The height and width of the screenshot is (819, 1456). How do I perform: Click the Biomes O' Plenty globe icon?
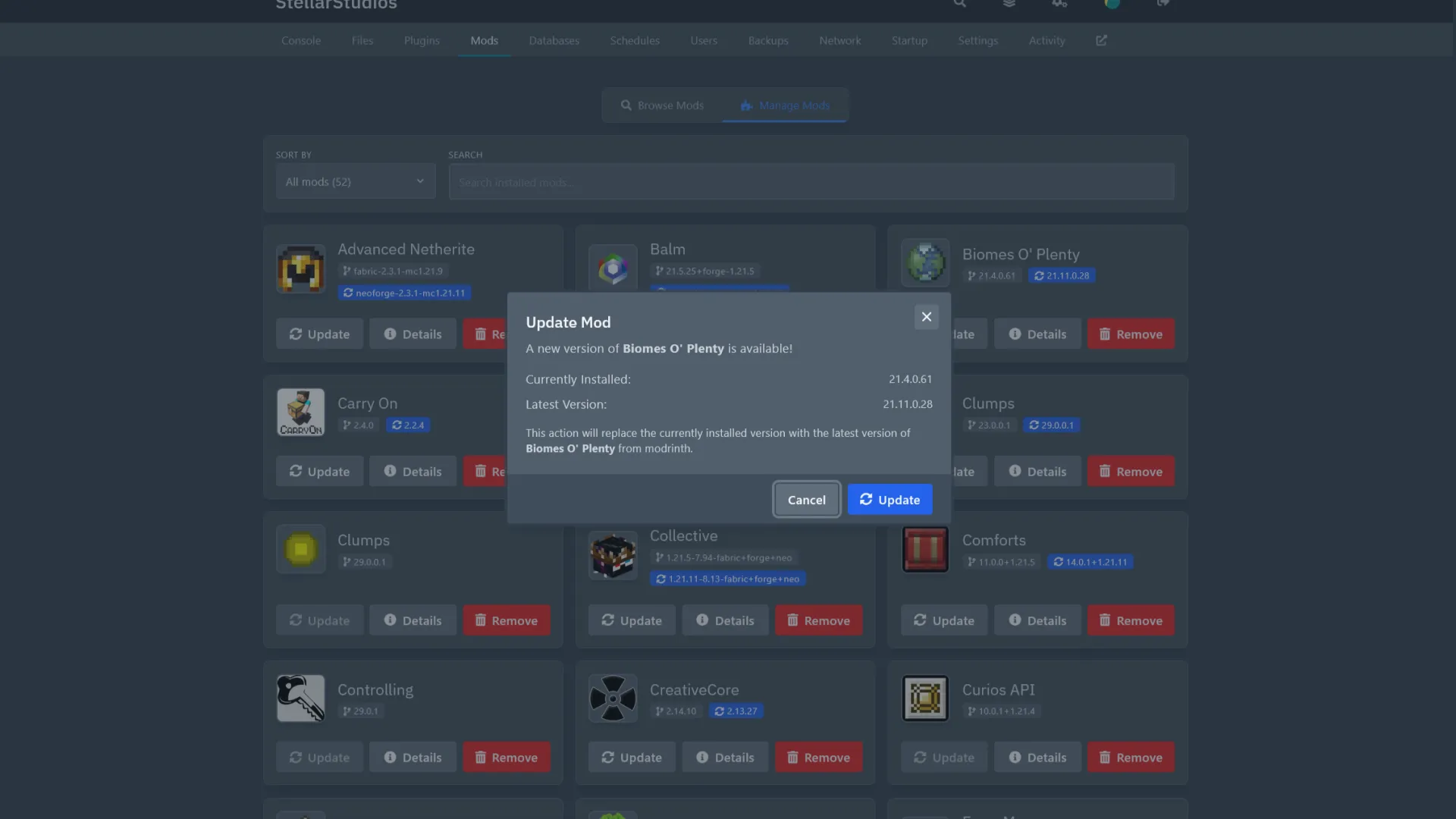point(924,263)
